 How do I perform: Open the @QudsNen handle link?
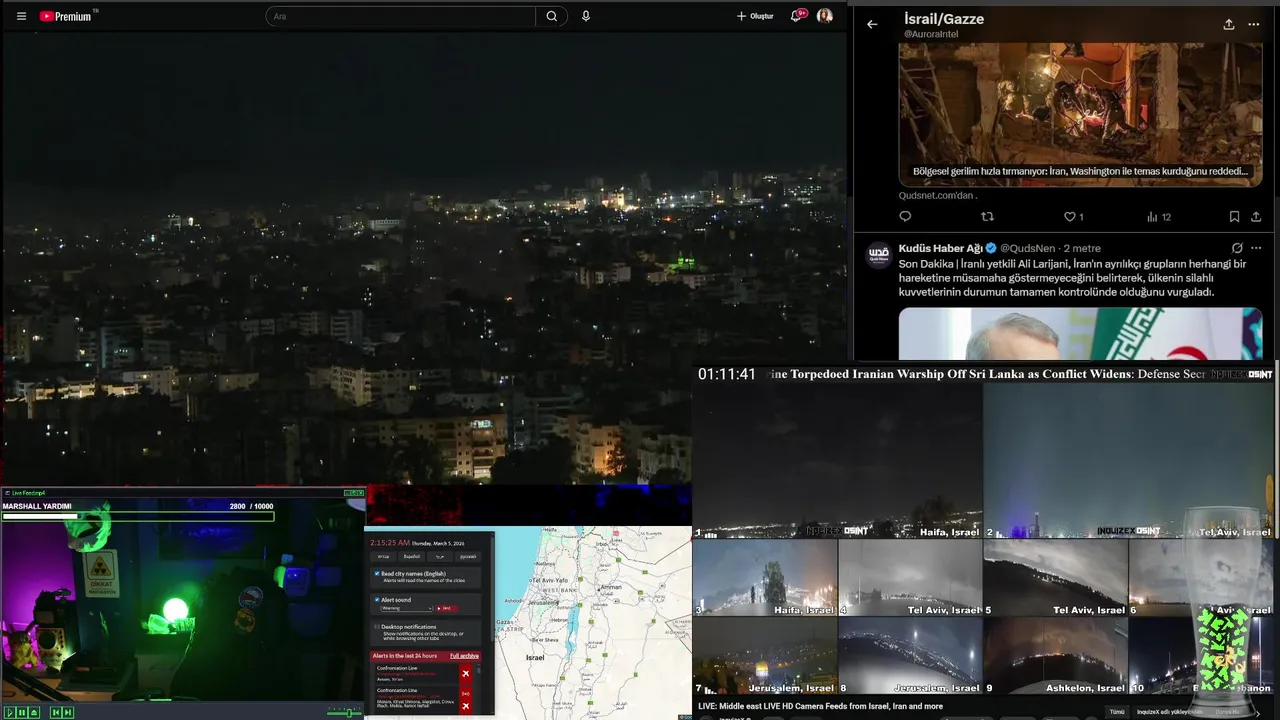coord(1029,248)
